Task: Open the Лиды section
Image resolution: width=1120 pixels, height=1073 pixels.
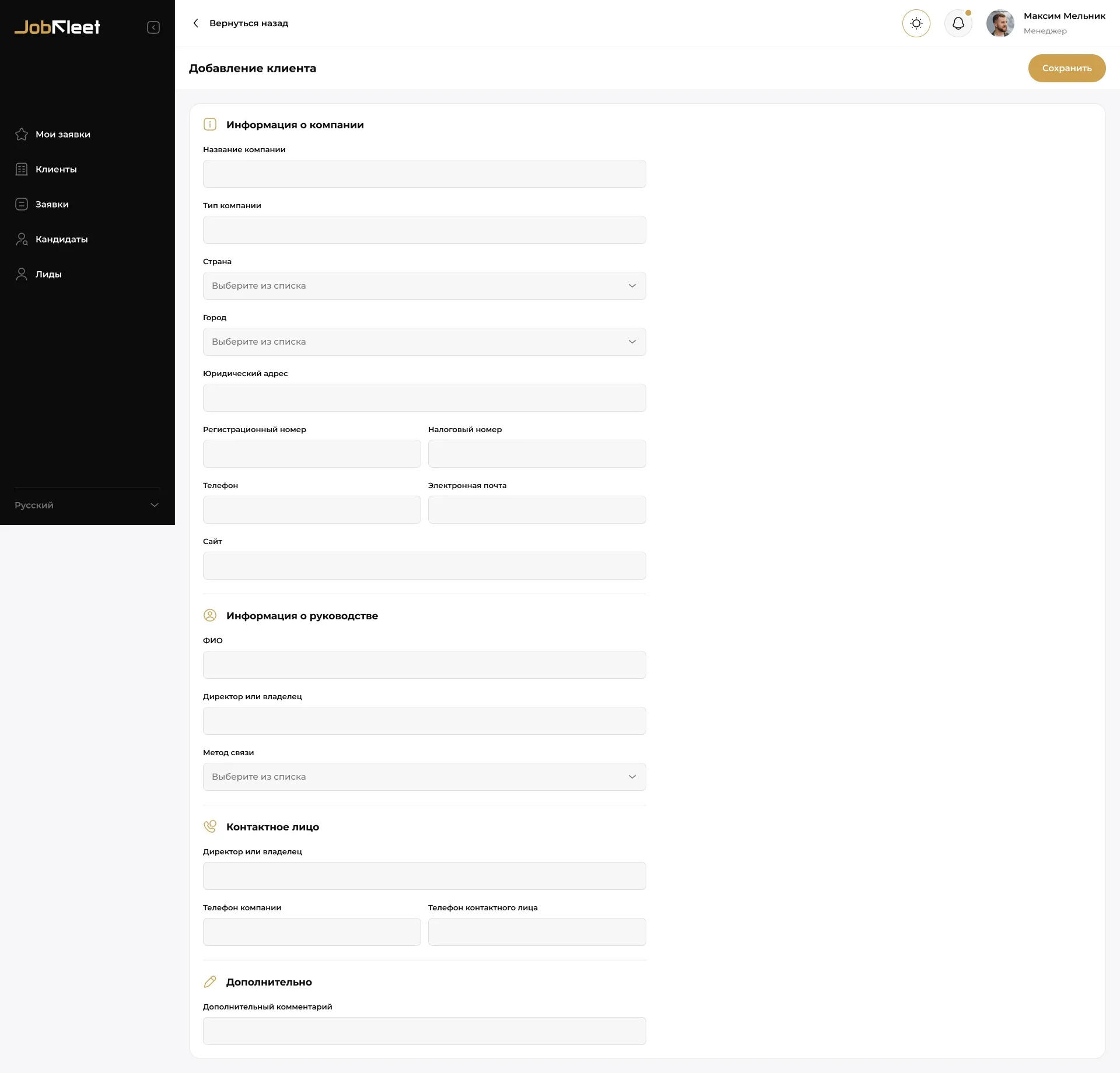Action: [22, 273]
